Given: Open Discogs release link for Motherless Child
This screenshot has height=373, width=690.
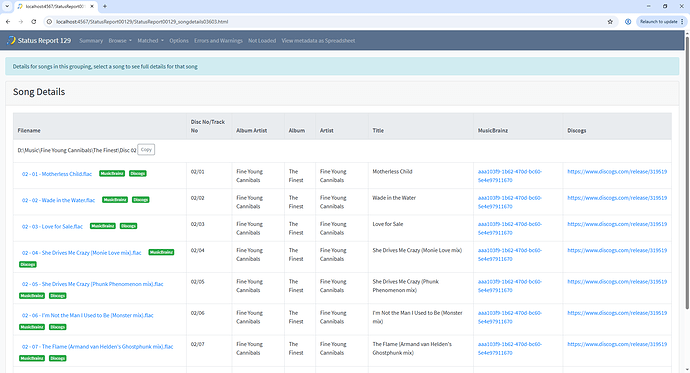Looking at the screenshot, I should (x=617, y=172).
